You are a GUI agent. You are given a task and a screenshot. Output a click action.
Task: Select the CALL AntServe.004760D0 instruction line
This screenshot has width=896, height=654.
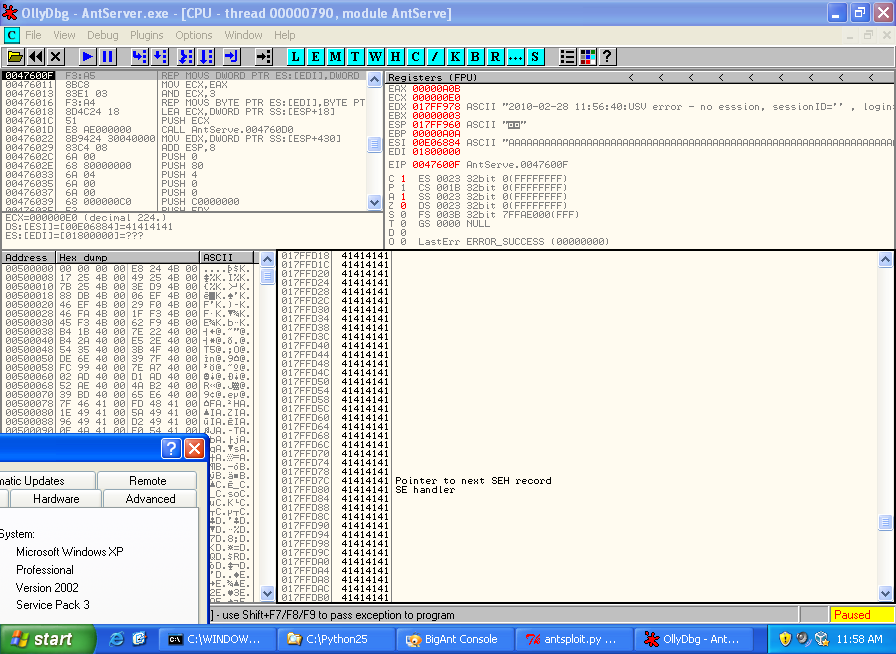coord(184,130)
